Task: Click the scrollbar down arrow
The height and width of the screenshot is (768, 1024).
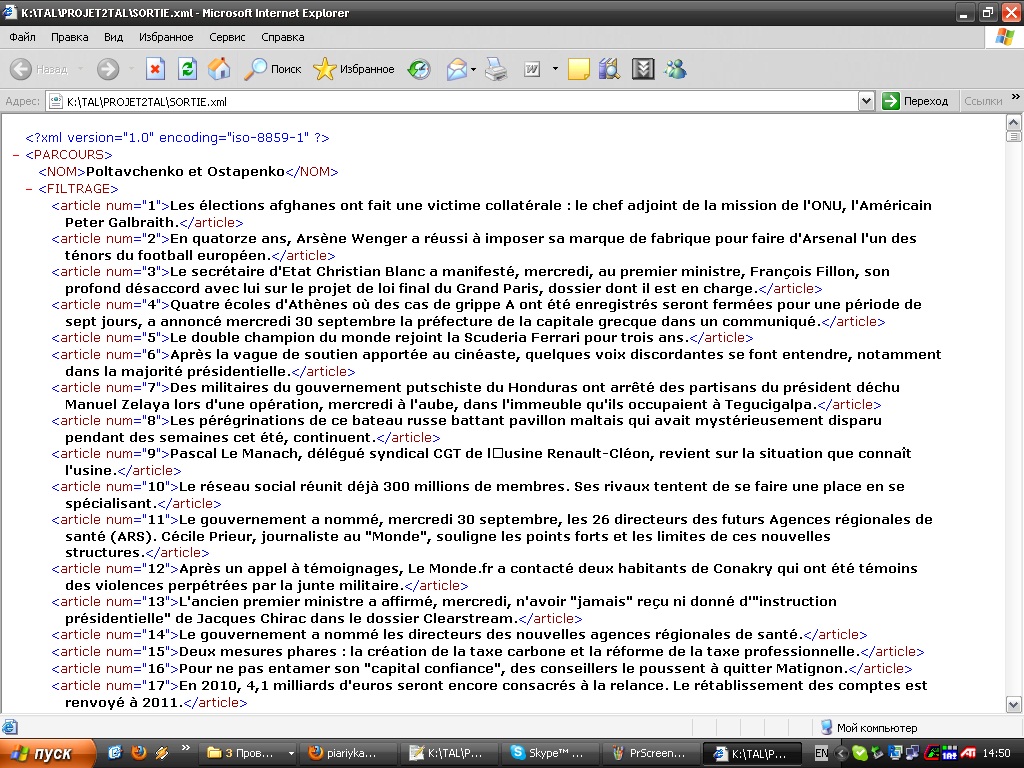Action: (x=1014, y=704)
